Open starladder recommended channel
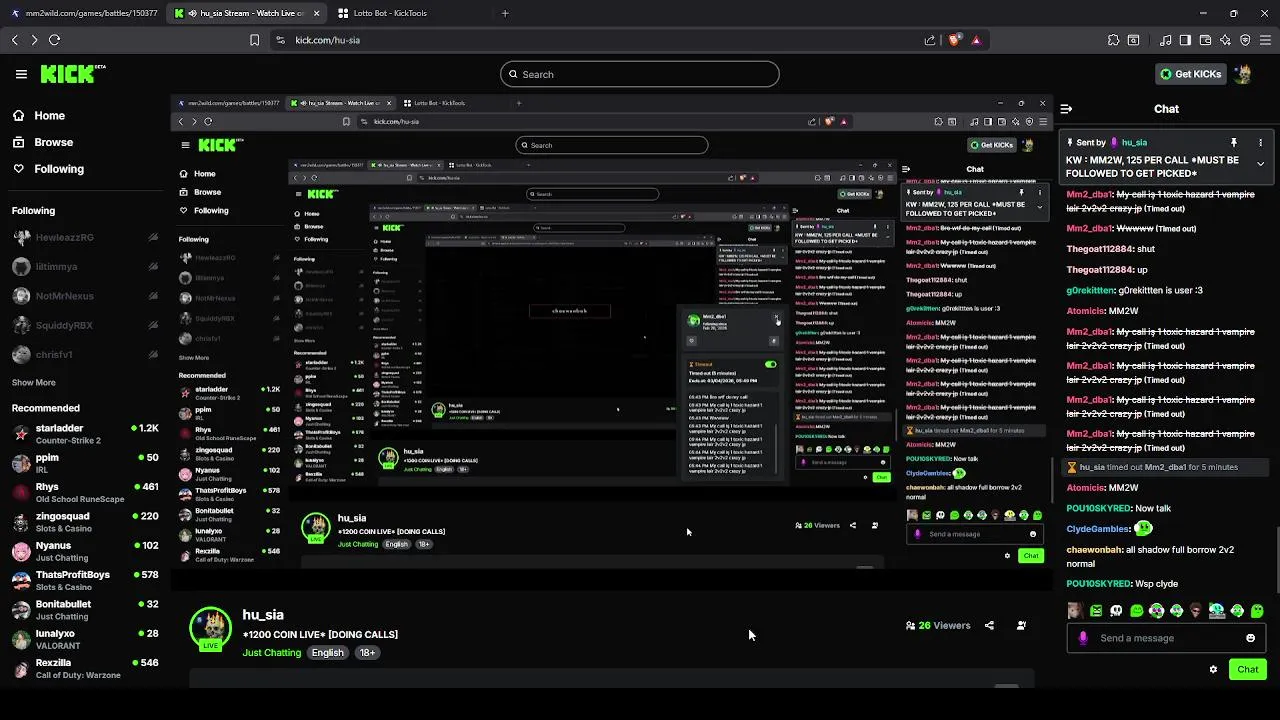Viewport: 1280px width, 720px height. (x=85, y=434)
